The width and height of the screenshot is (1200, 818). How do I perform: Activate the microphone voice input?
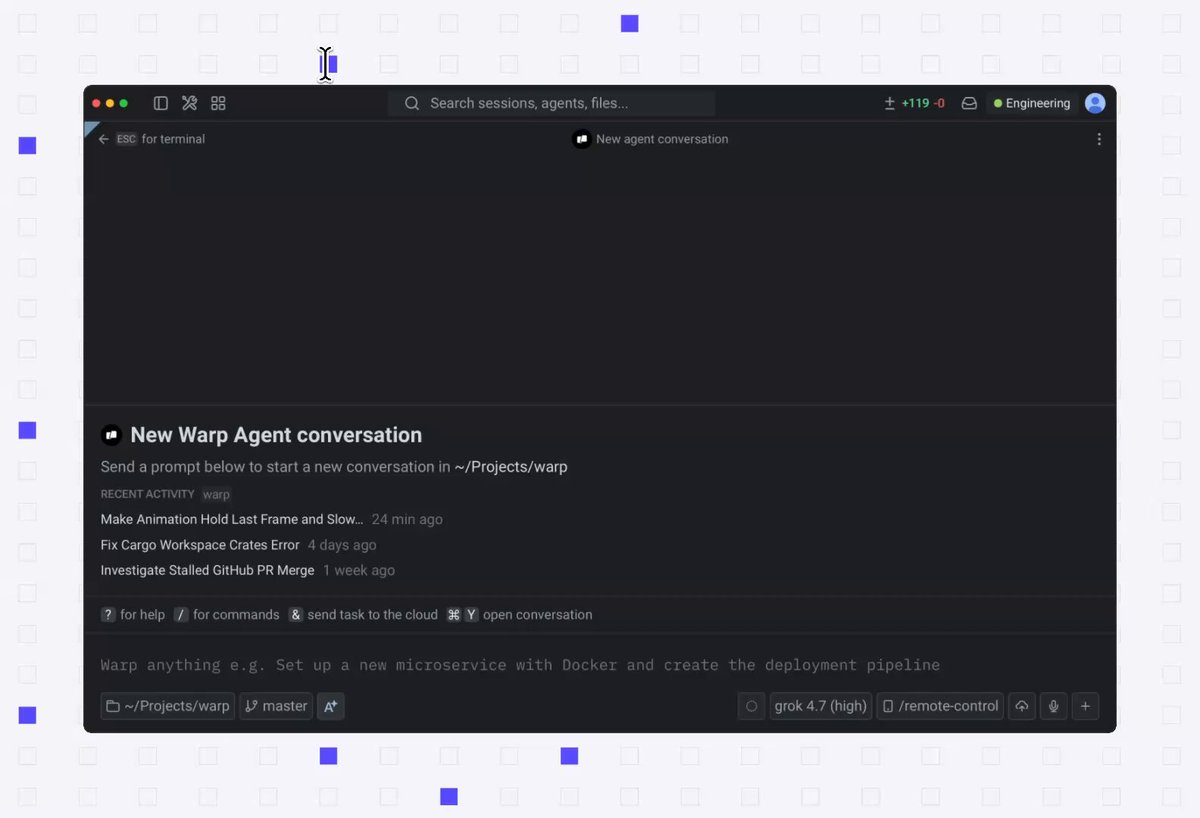click(1053, 706)
